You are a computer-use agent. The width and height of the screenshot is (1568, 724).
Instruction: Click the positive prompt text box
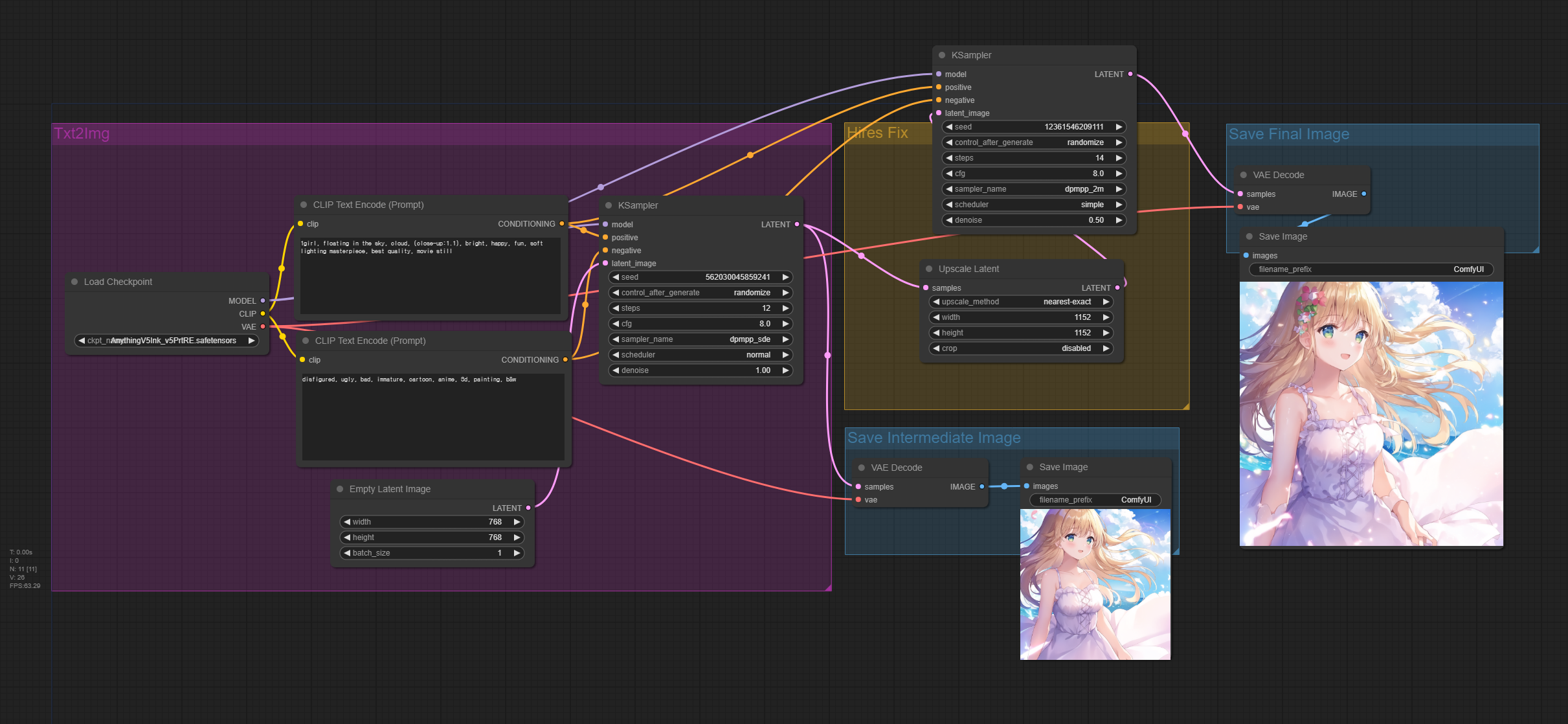point(431,275)
